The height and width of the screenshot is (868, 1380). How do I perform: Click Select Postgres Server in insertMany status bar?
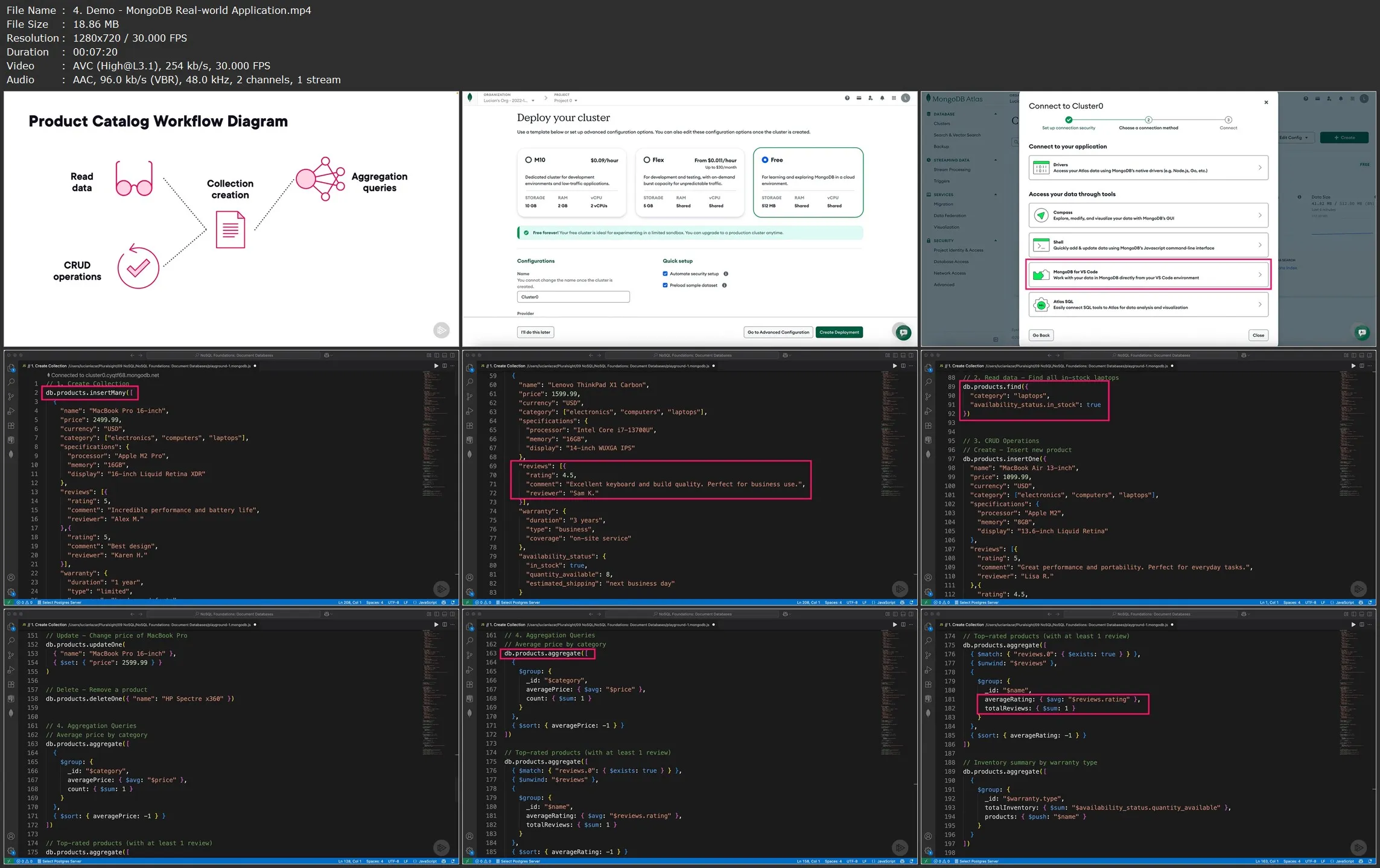pyautogui.click(x=60, y=602)
